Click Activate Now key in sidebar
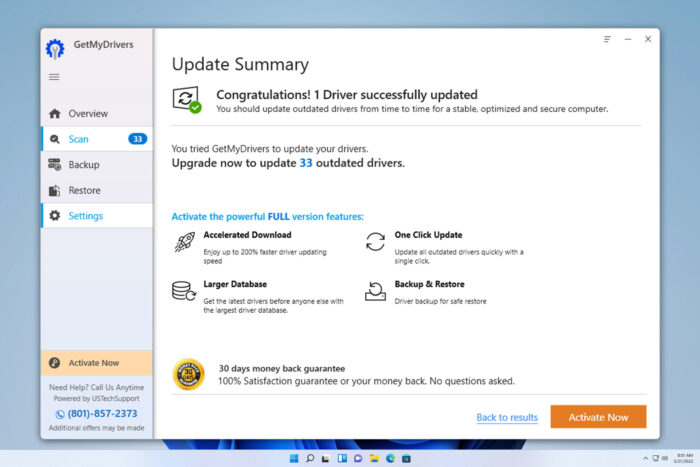Image resolution: width=700 pixels, height=467 pixels. click(95, 363)
